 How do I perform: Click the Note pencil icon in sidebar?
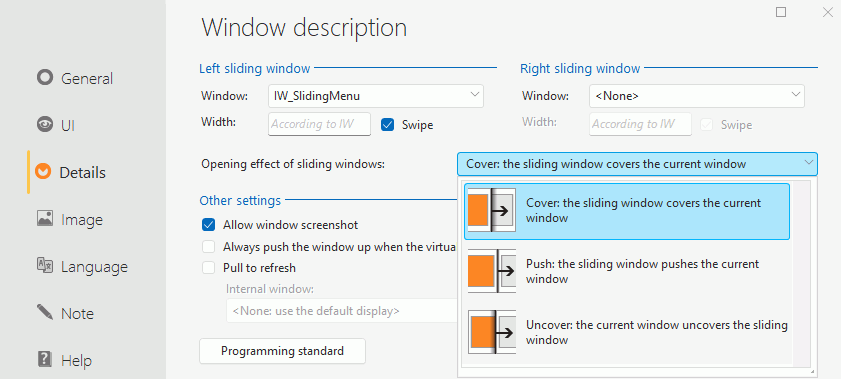45,312
